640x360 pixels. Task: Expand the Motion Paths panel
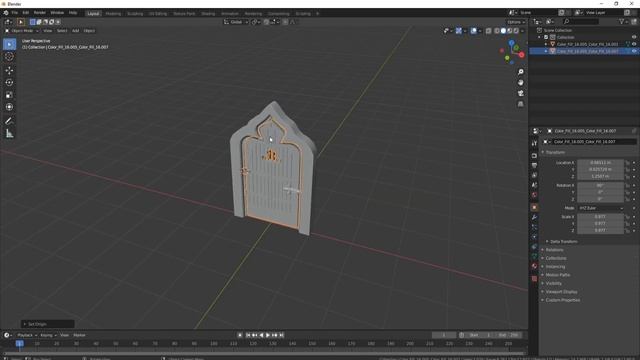tap(558, 275)
